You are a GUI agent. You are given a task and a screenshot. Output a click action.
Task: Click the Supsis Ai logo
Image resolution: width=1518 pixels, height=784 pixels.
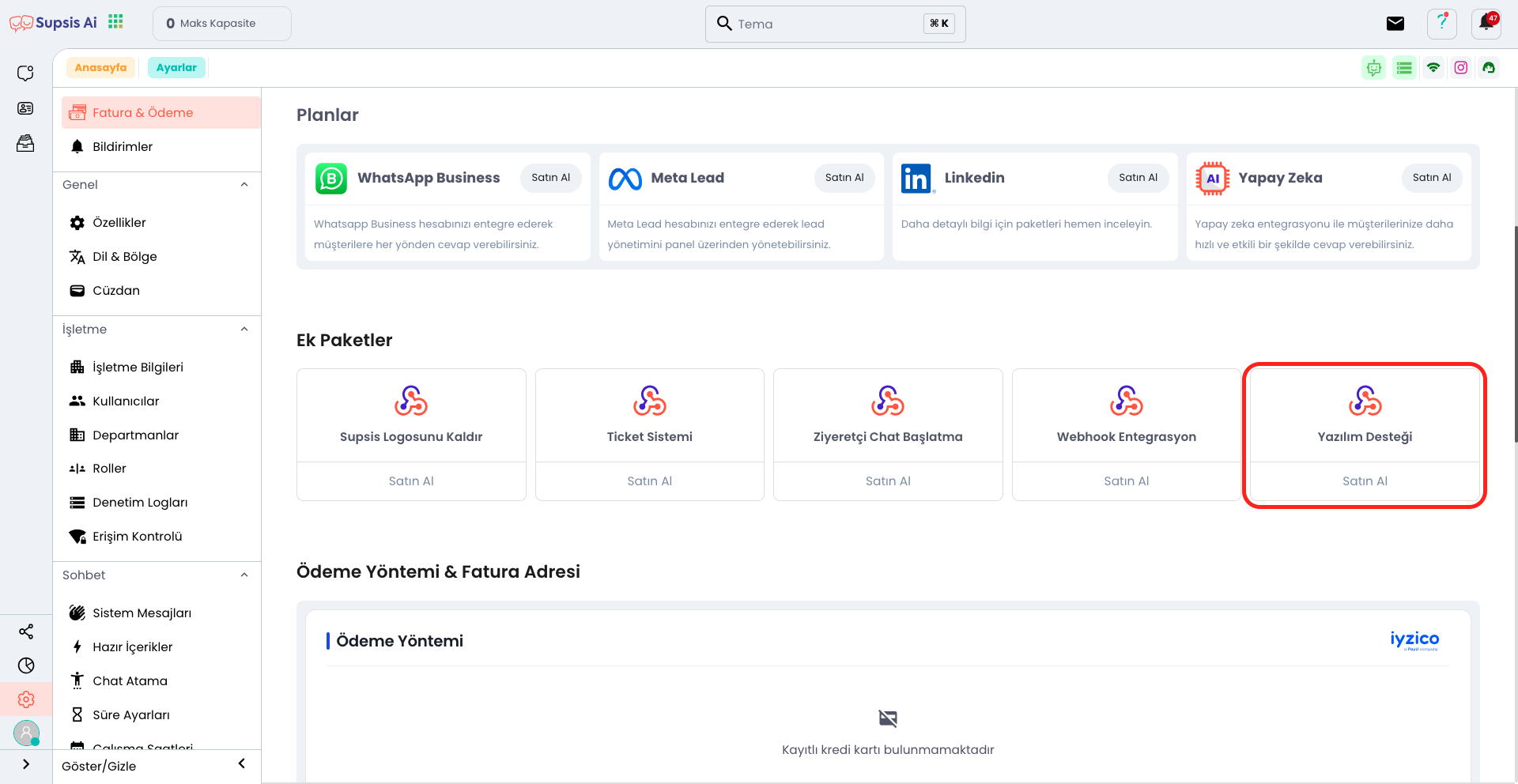point(53,23)
